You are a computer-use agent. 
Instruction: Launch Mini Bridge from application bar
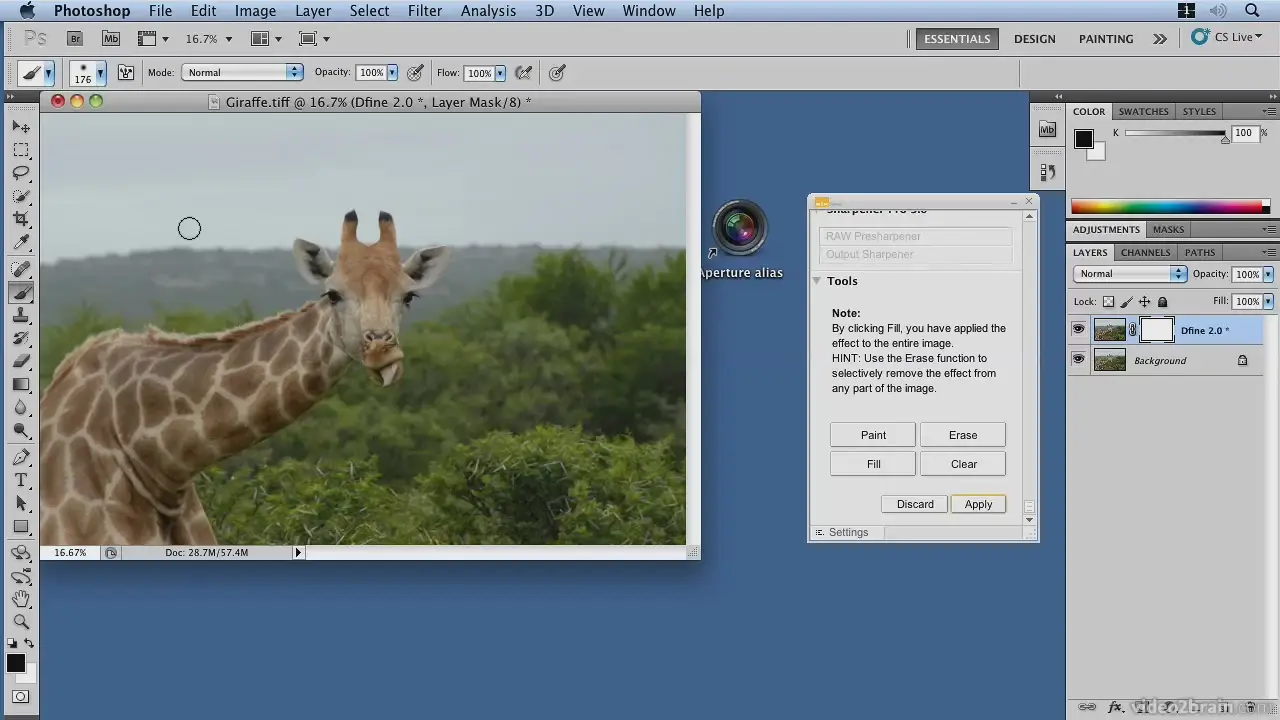pyautogui.click(x=111, y=39)
